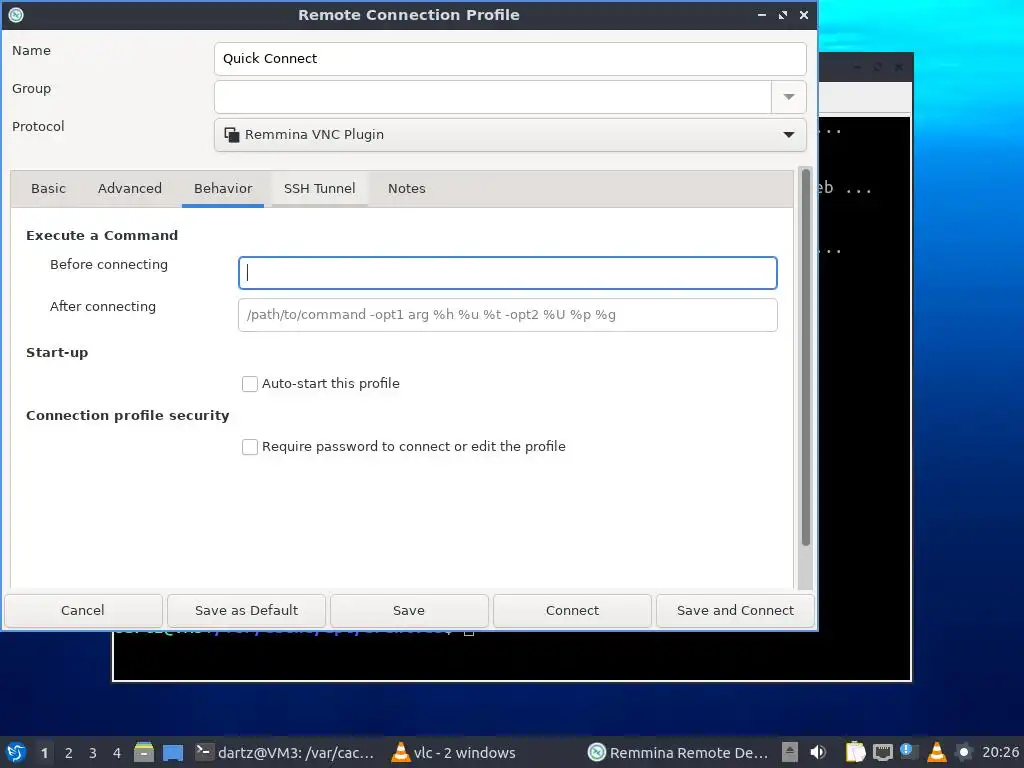The image size is (1024, 768).
Task: Minimize the Remote Connection Profile window
Action: 761,14
